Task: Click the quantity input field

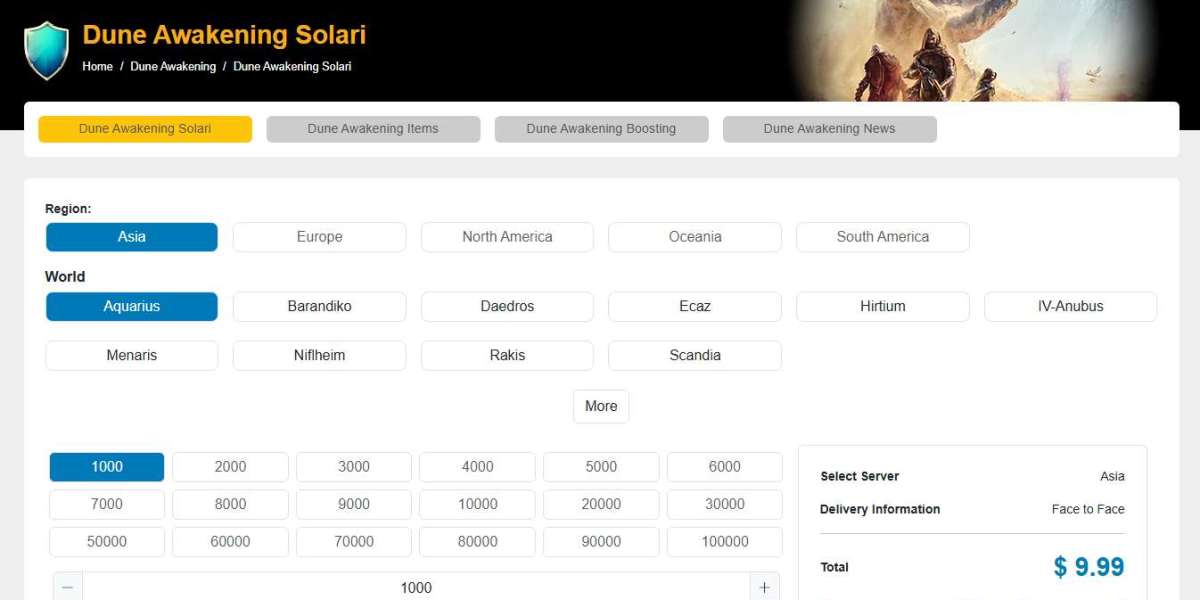Action: pos(416,587)
